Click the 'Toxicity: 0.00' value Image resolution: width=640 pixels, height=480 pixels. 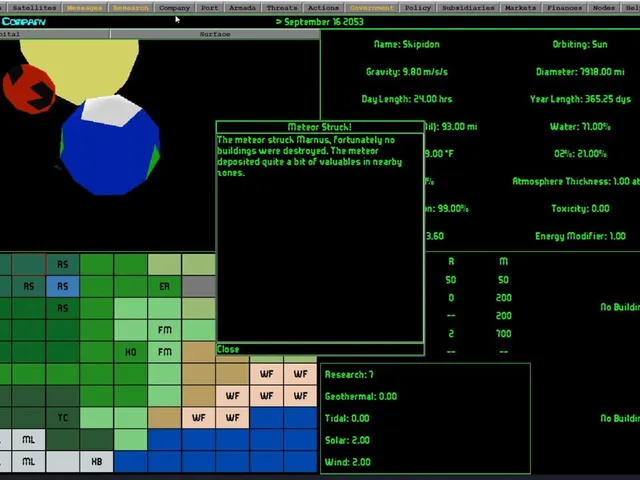tap(580, 209)
